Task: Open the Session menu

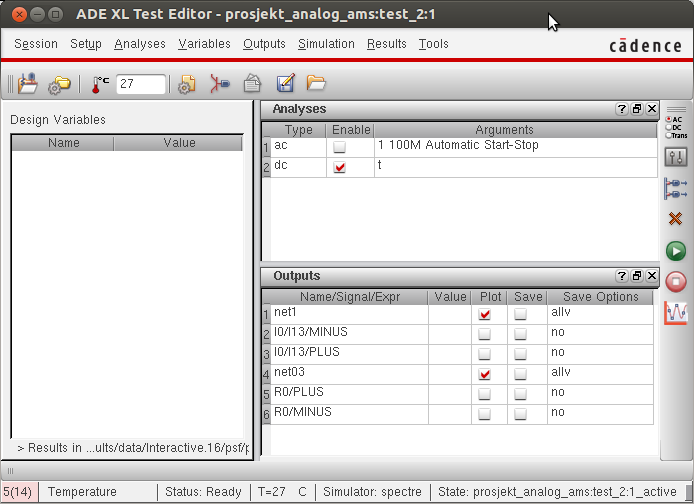Action: point(36,44)
